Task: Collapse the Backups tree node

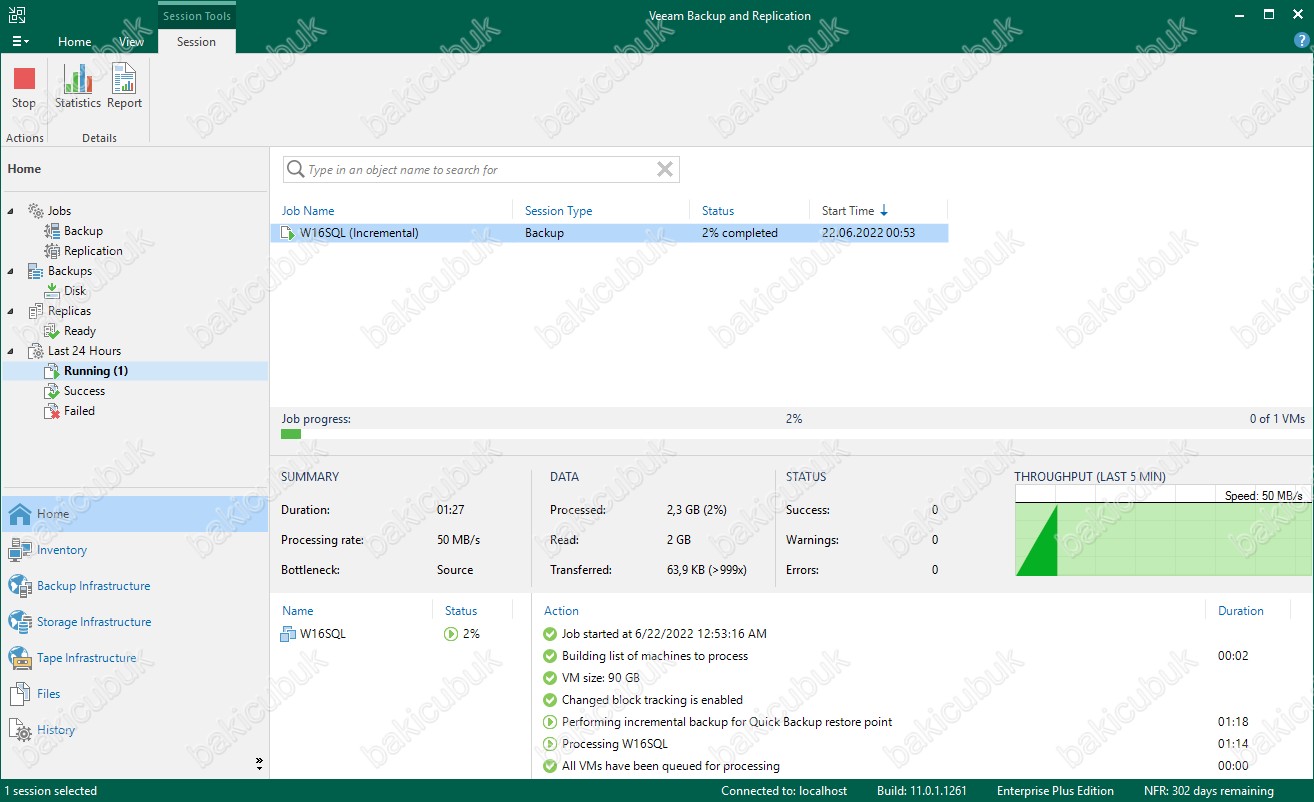Action: tap(11, 271)
